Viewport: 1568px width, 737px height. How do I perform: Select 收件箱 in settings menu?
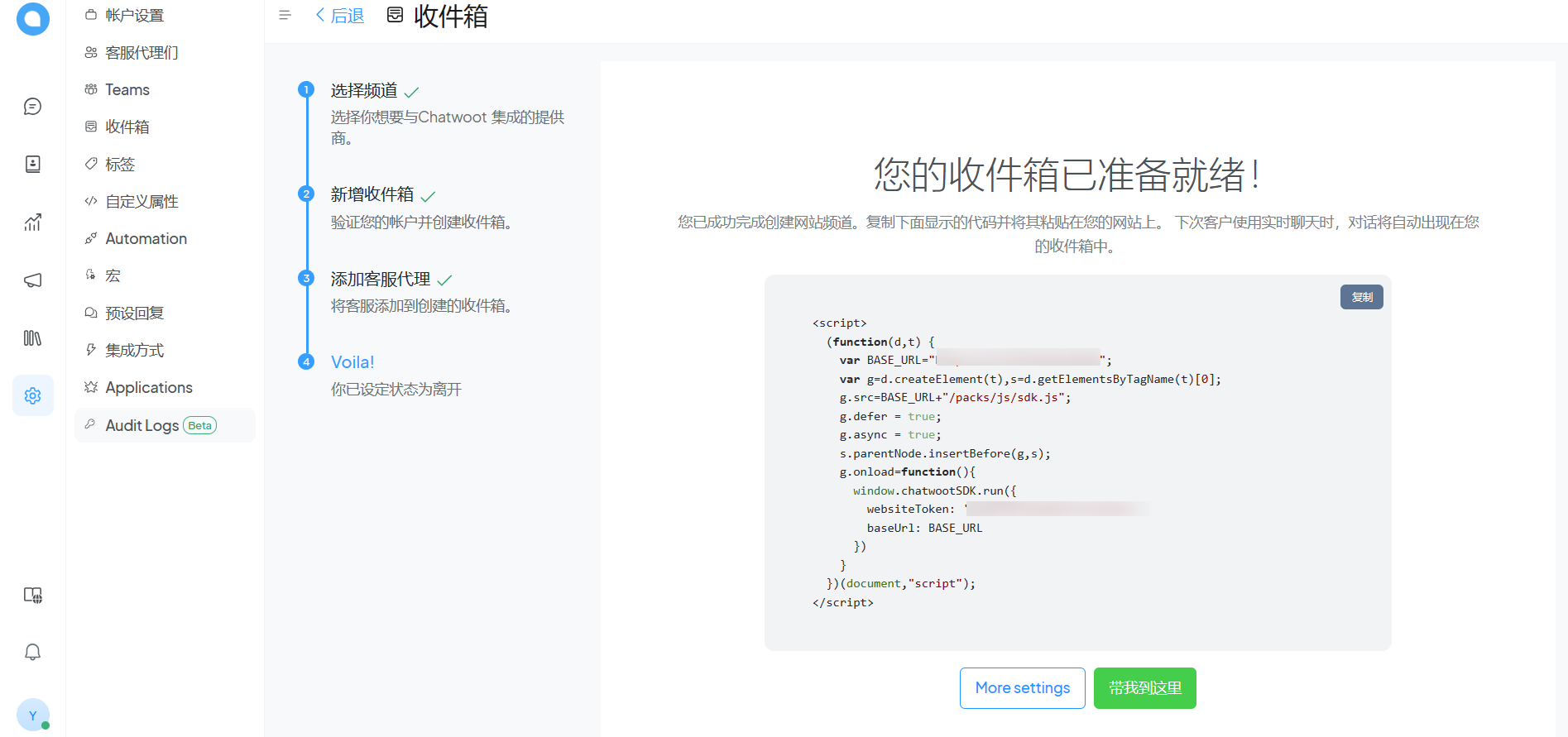[x=127, y=127]
